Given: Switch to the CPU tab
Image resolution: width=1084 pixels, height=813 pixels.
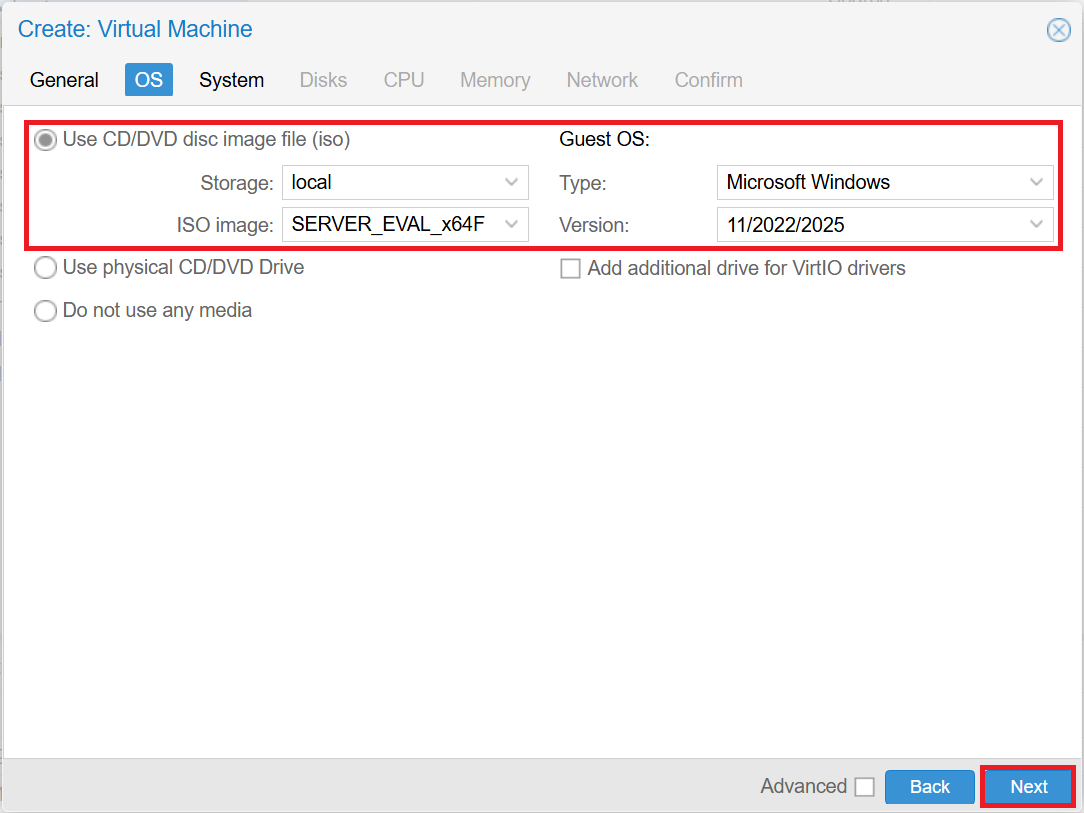Looking at the screenshot, I should [x=404, y=80].
